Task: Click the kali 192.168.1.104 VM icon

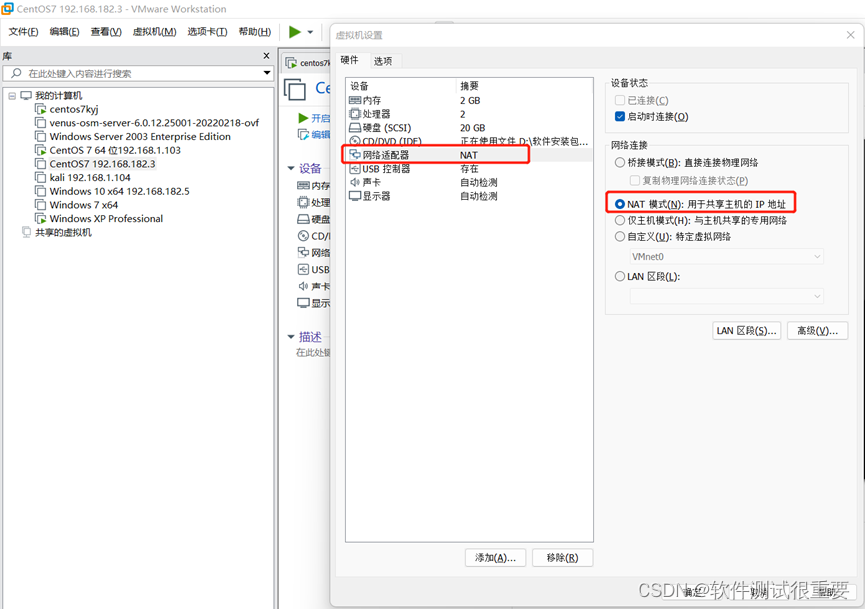Action: point(40,177)
